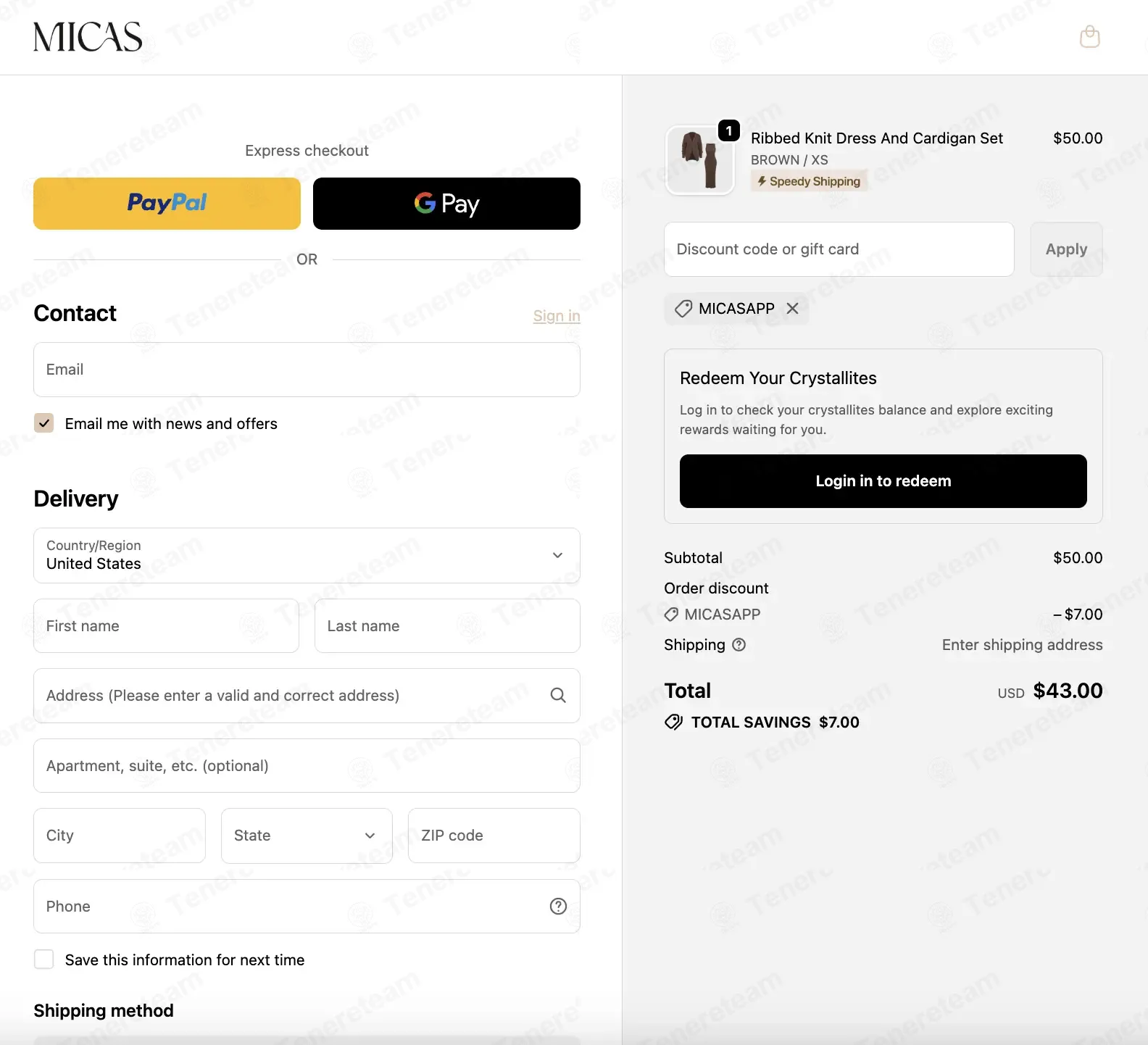
Task: Open the Ribbed Knit Dress product thumbnail
Action: point(699,160)
